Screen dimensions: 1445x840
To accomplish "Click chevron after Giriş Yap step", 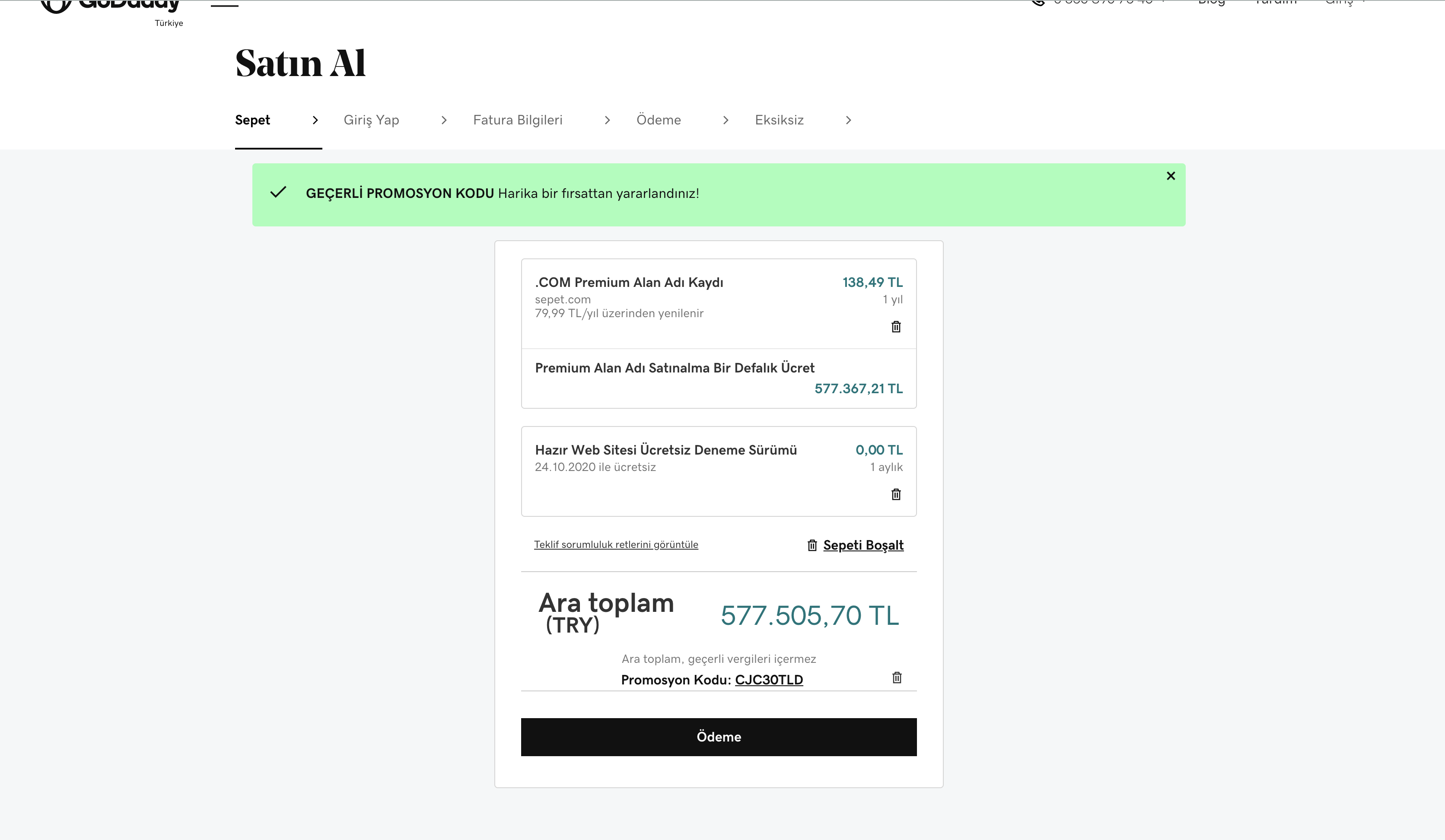I will pyautogui.click(x=444, y=120).
